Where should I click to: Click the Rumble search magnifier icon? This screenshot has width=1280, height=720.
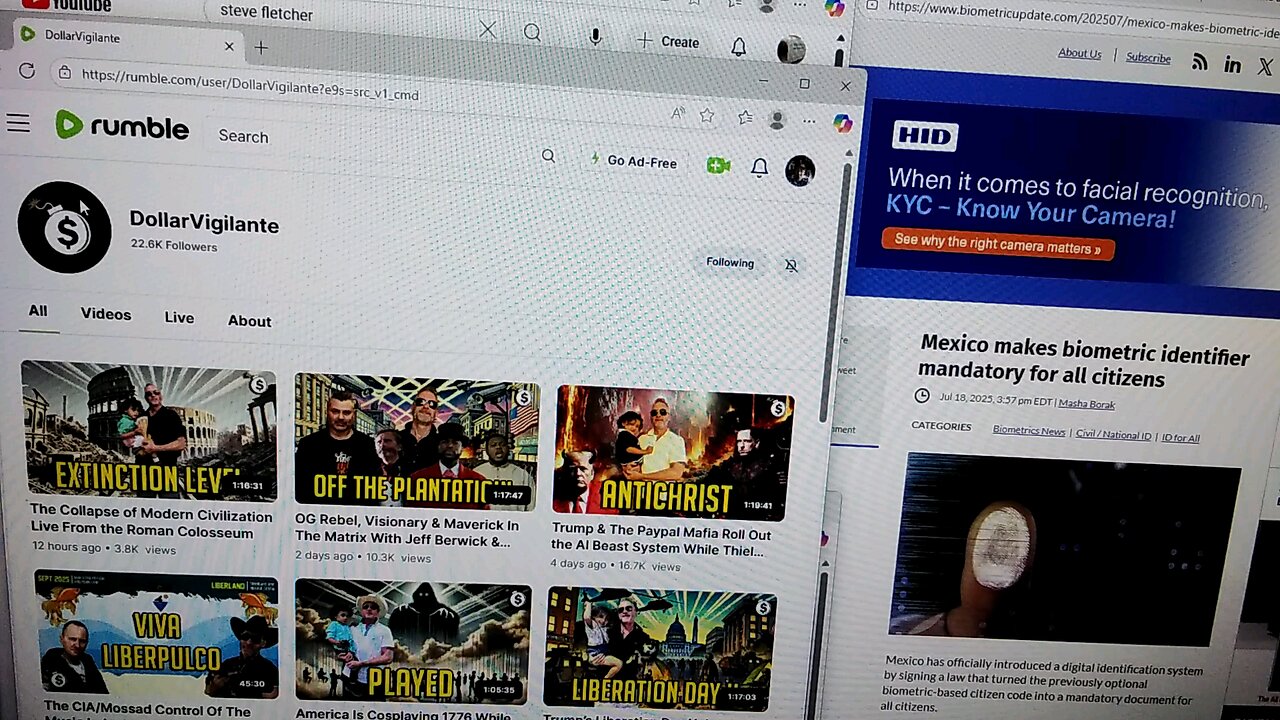coord(548,155)
